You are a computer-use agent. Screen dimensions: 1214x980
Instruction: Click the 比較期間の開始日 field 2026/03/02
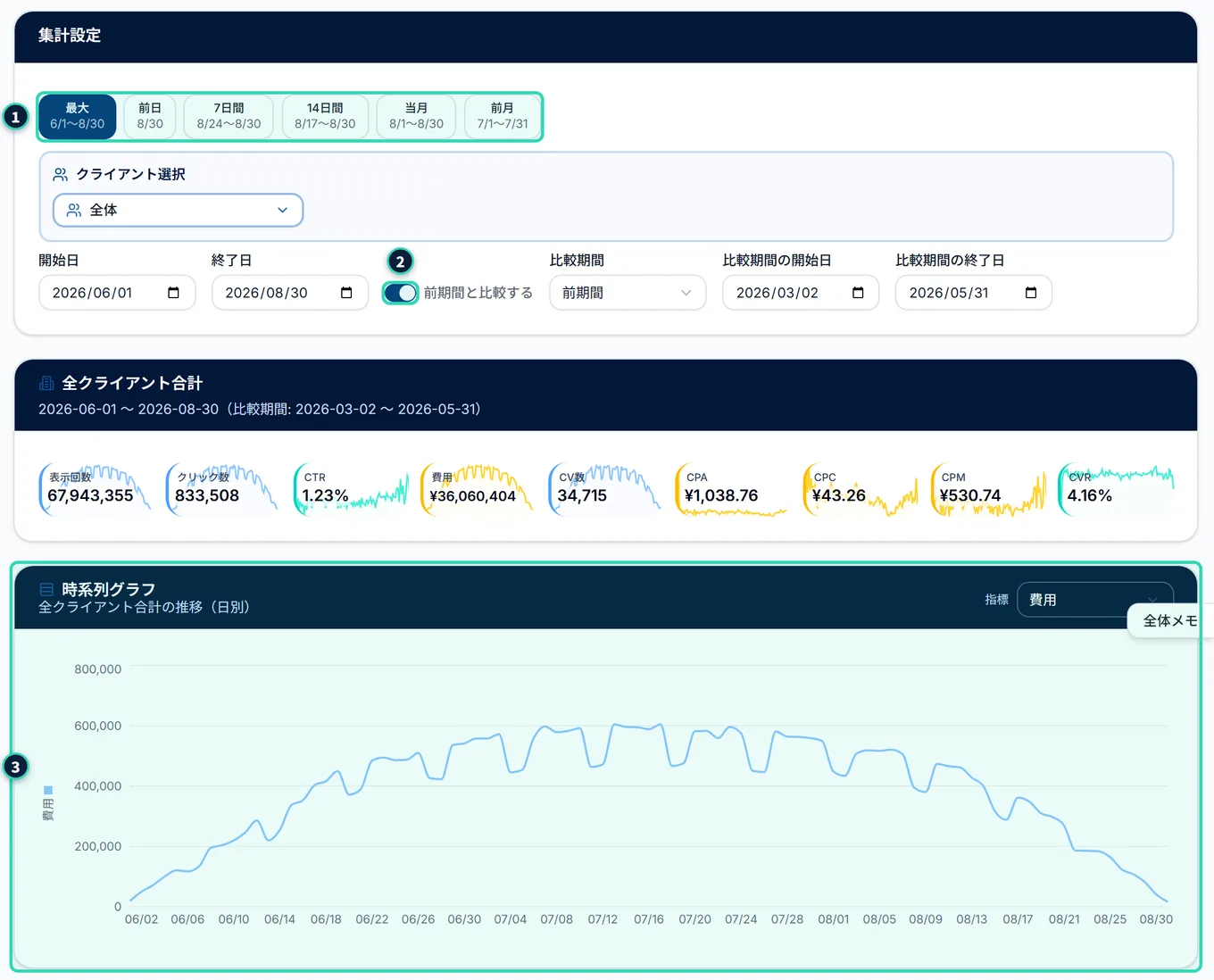[801, 293]
